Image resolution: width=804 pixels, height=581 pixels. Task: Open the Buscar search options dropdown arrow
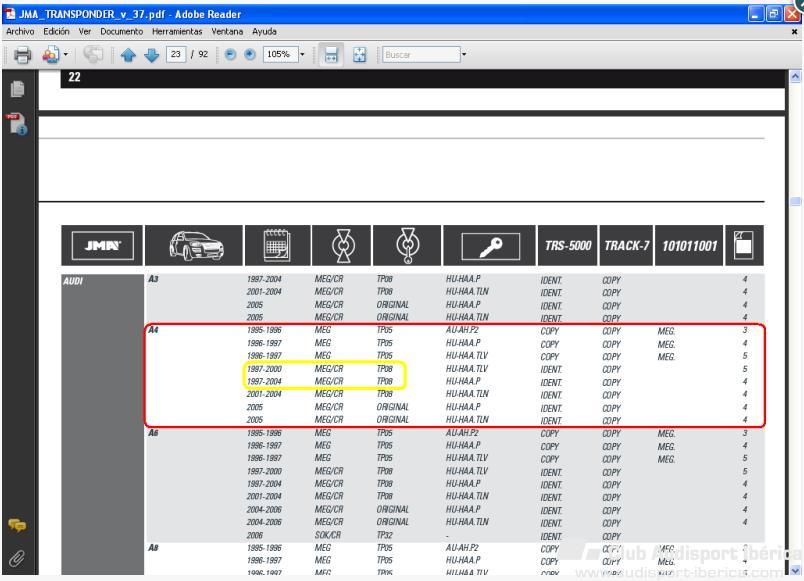coord(464,54)
